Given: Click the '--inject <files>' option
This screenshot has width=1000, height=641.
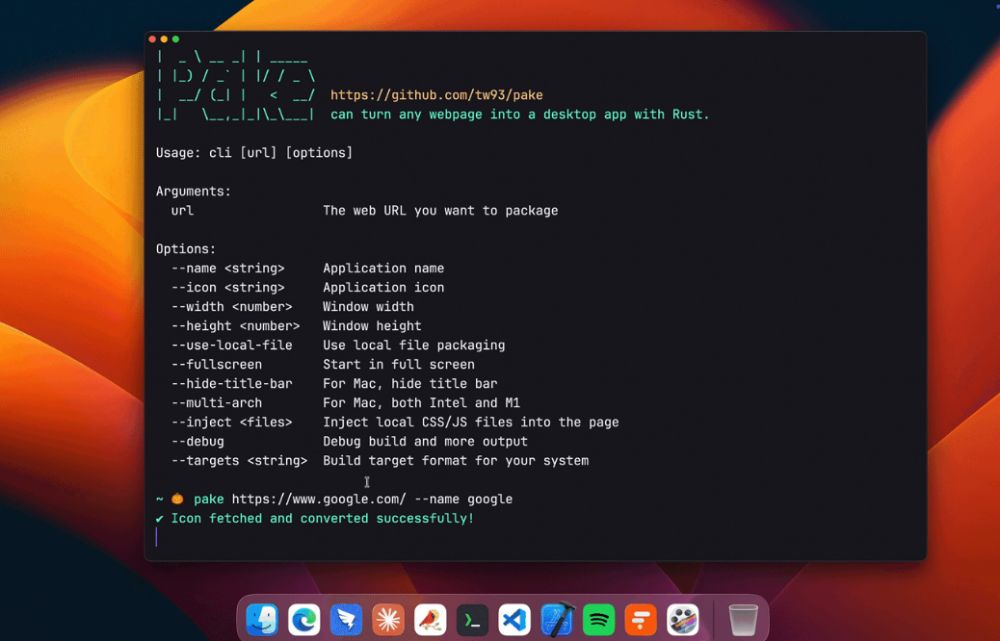Looking at the screenshot, I should click(x=232, y=422).
